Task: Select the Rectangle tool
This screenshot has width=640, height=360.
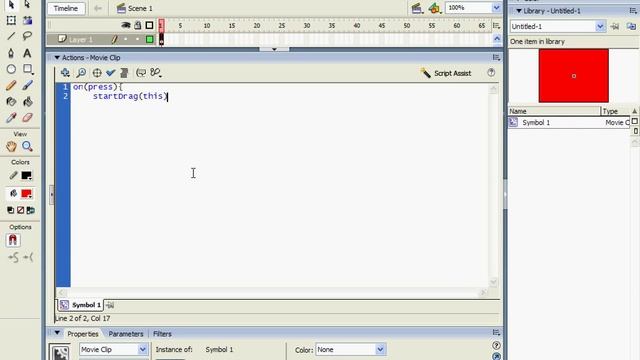Action: [x=27, y=69]
